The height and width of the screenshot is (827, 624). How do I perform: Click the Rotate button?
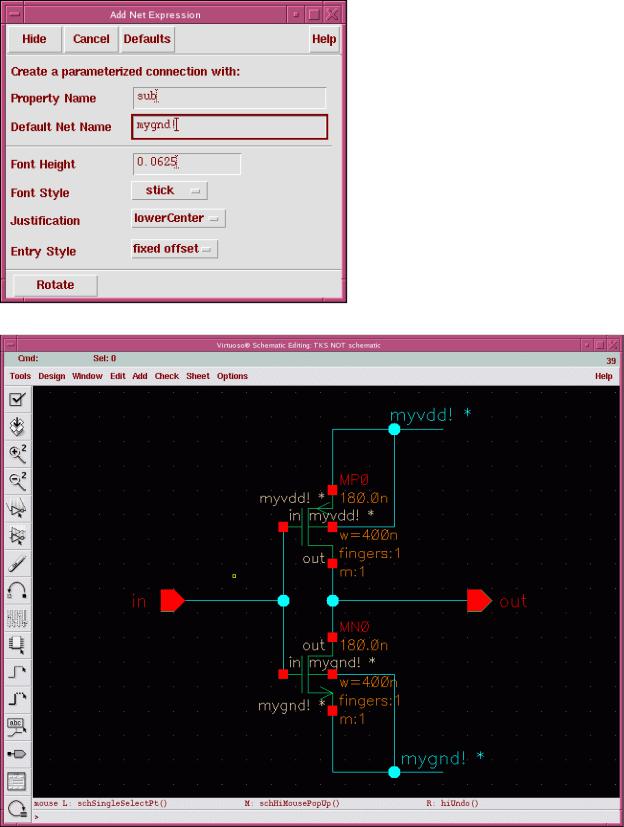tap(55, 285)
